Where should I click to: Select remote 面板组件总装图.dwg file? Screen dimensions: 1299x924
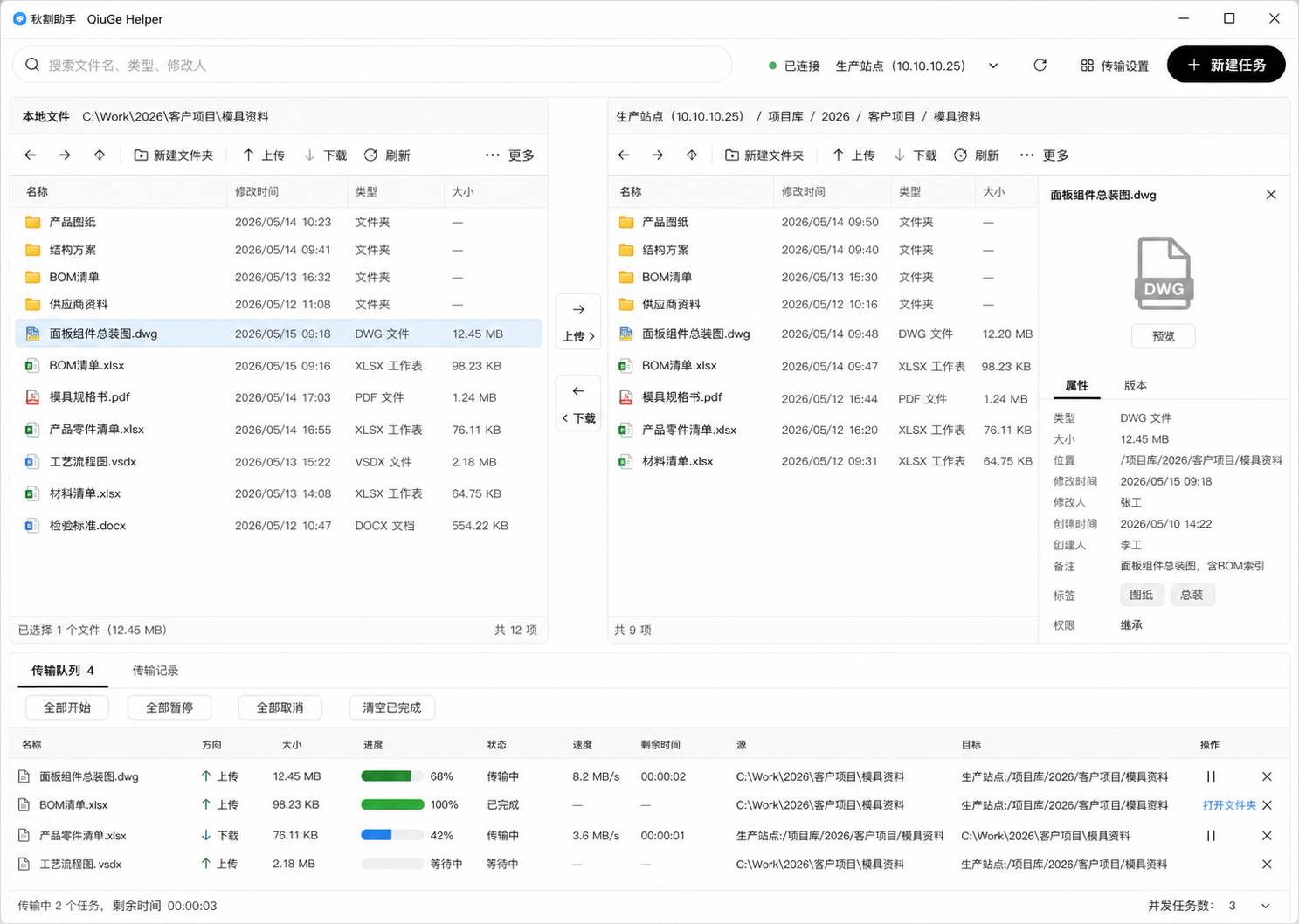coord(825,334)
